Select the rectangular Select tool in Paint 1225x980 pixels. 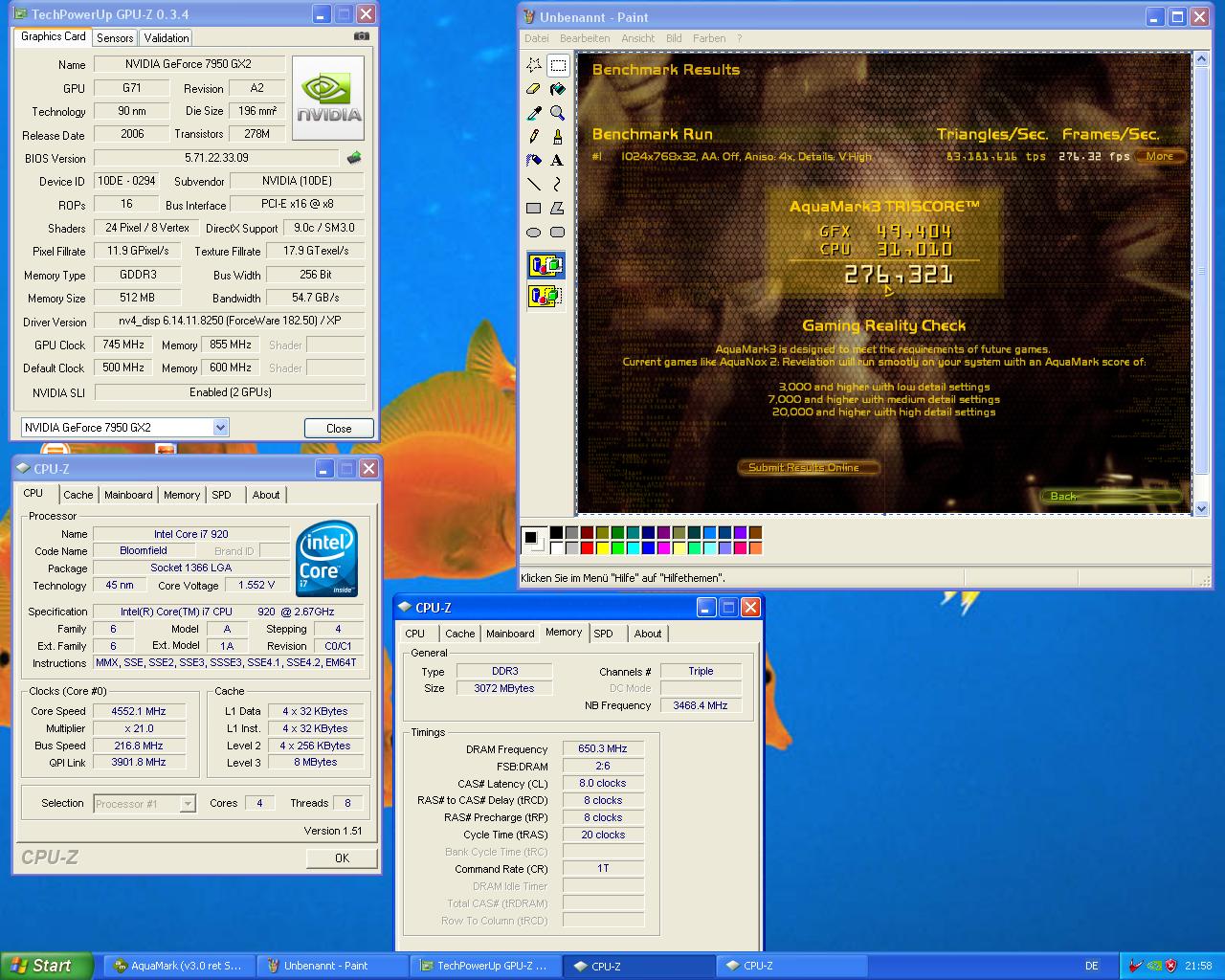tap(558, 65)
